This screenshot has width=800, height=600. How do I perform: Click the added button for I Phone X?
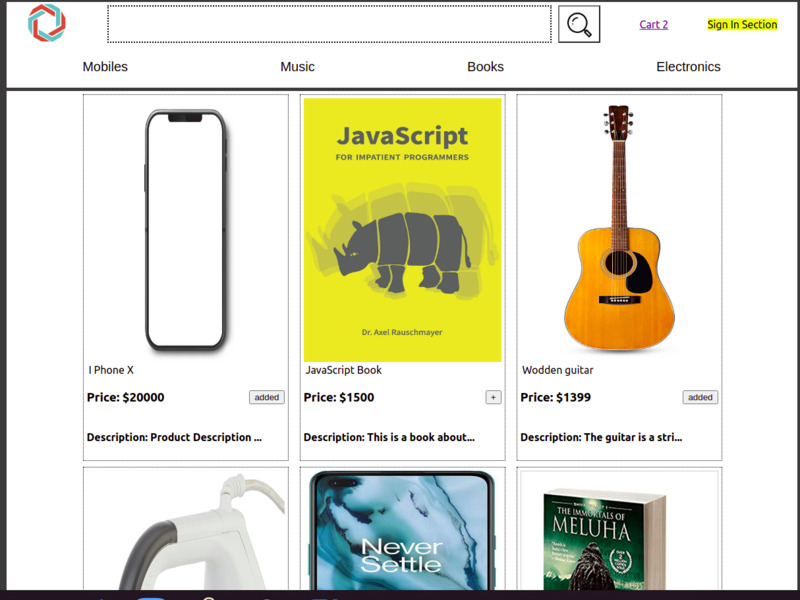click(x=267, y=397)
